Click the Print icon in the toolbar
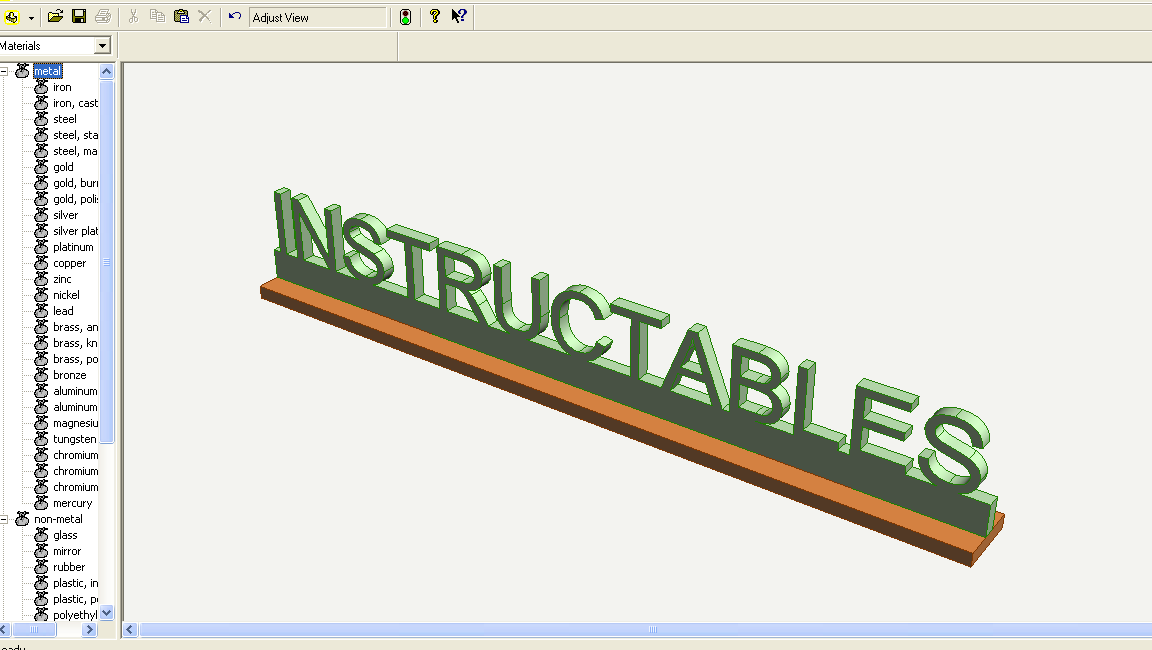The width and height of the screenshot is (1152, 650). point(103,16)
